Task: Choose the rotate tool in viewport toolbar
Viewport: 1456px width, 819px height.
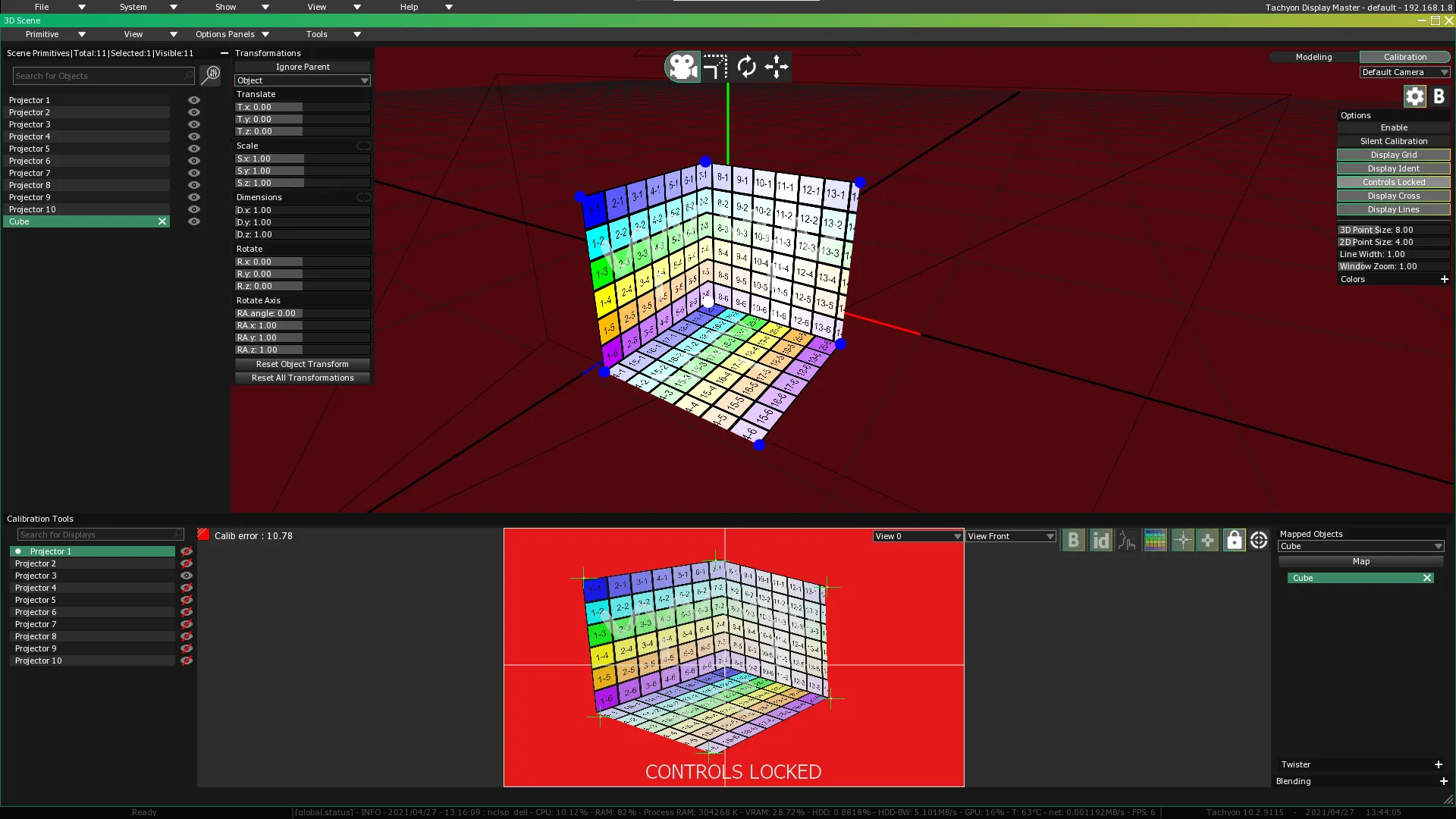Action: tap(746, 67)
